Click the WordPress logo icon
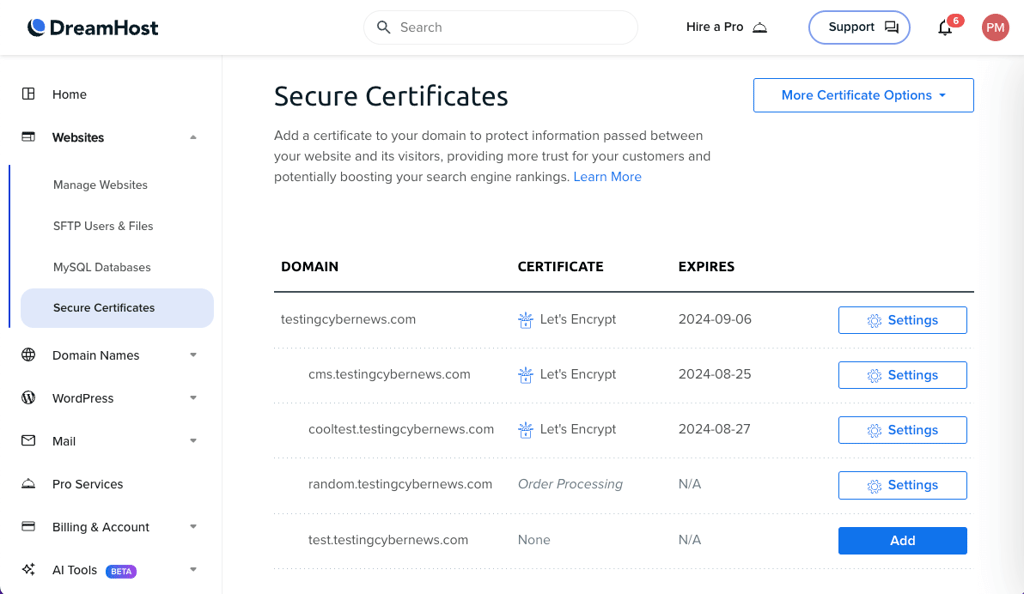 click(x=28, y=398)
